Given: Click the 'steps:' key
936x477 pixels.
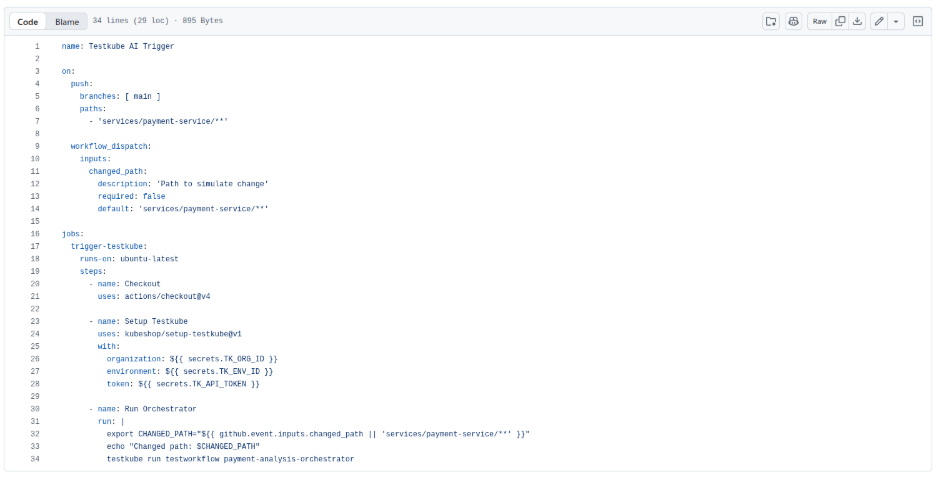Looking at the screenshot, I should click(93, 271).
